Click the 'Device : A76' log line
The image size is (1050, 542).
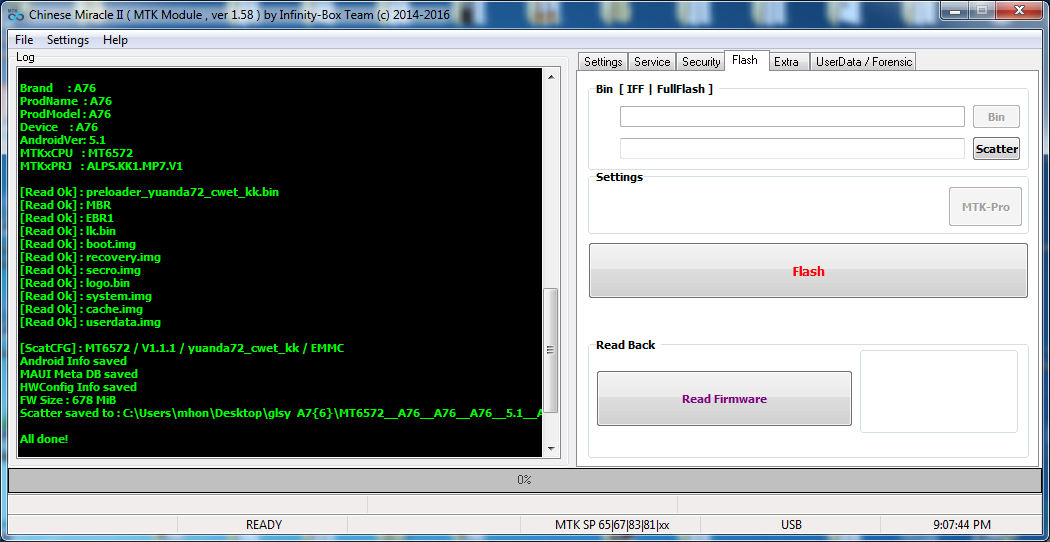click(59, 127)
